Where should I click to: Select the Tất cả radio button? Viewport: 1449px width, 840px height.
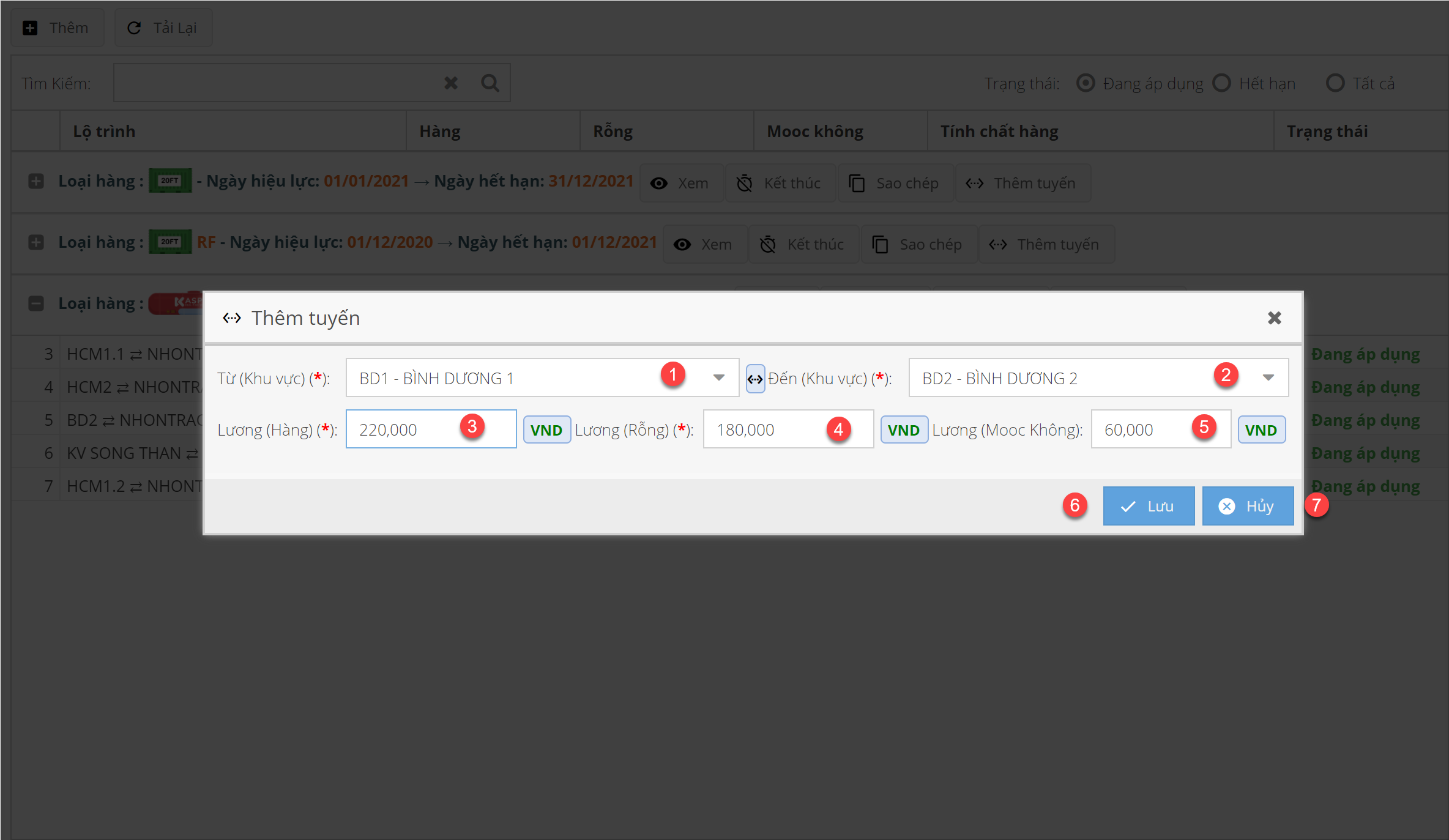[1335, 83]
